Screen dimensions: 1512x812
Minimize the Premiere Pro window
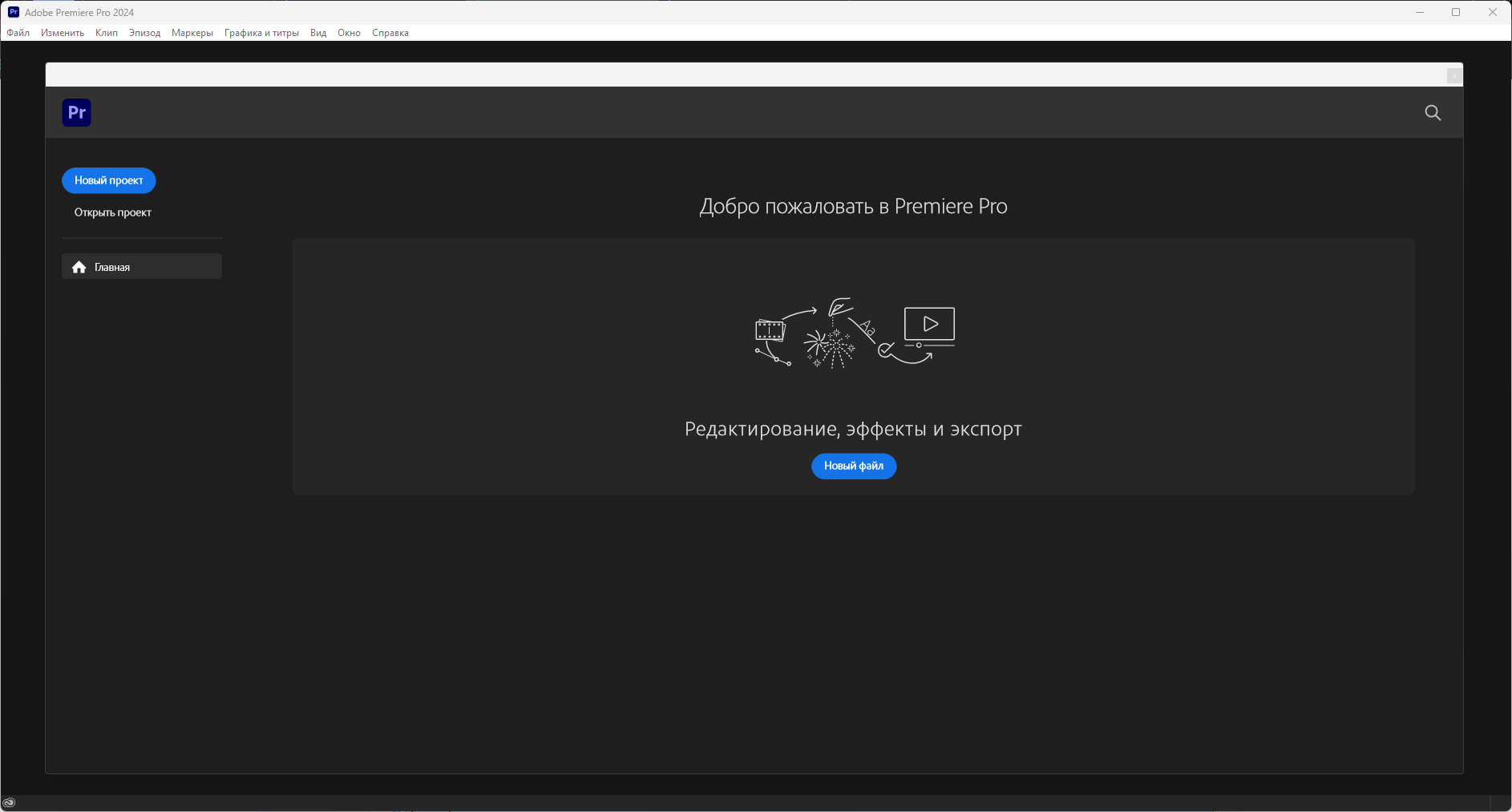coord(1419,12)
